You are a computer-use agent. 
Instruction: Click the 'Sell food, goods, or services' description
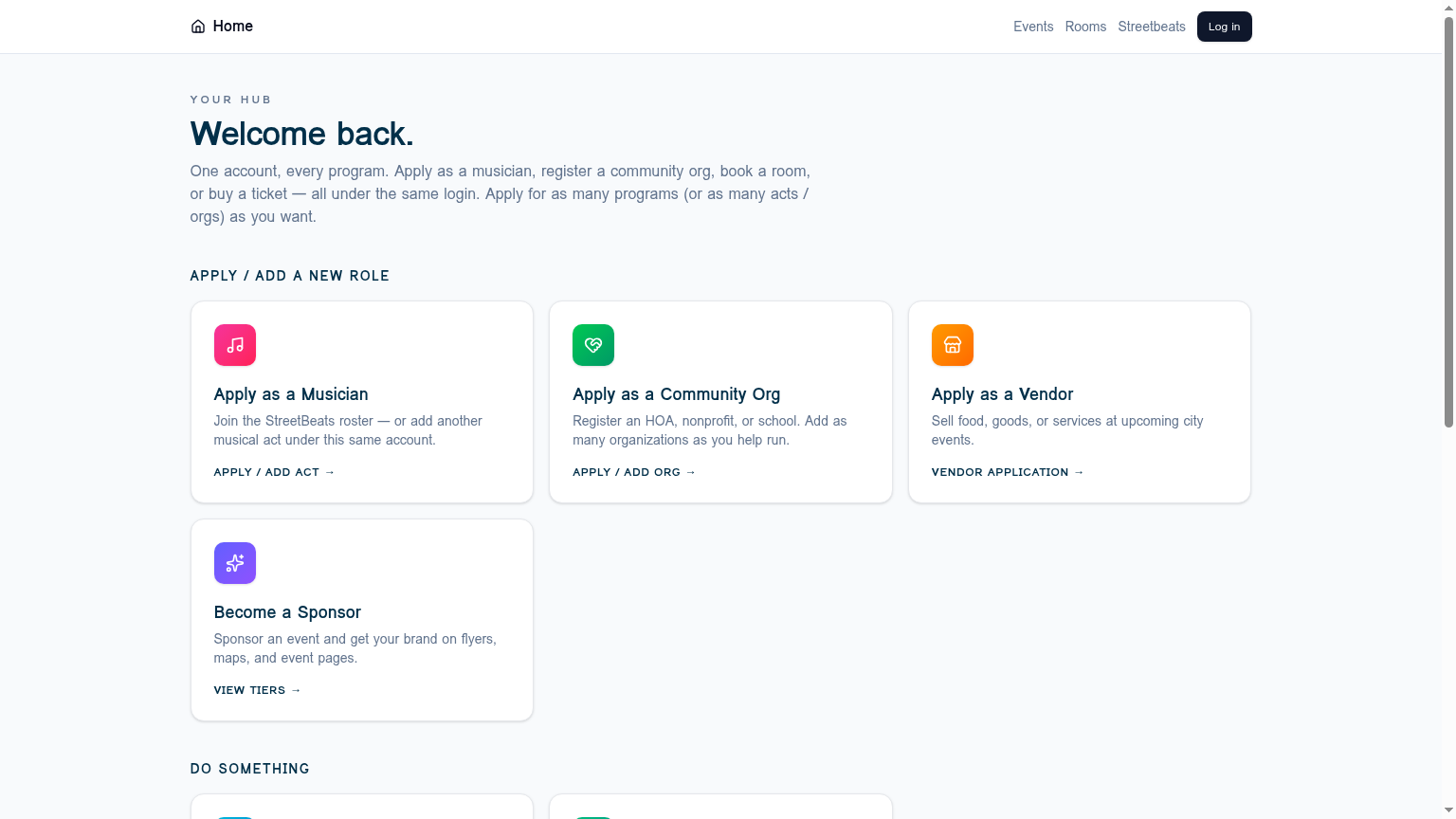click(1067, 430)
